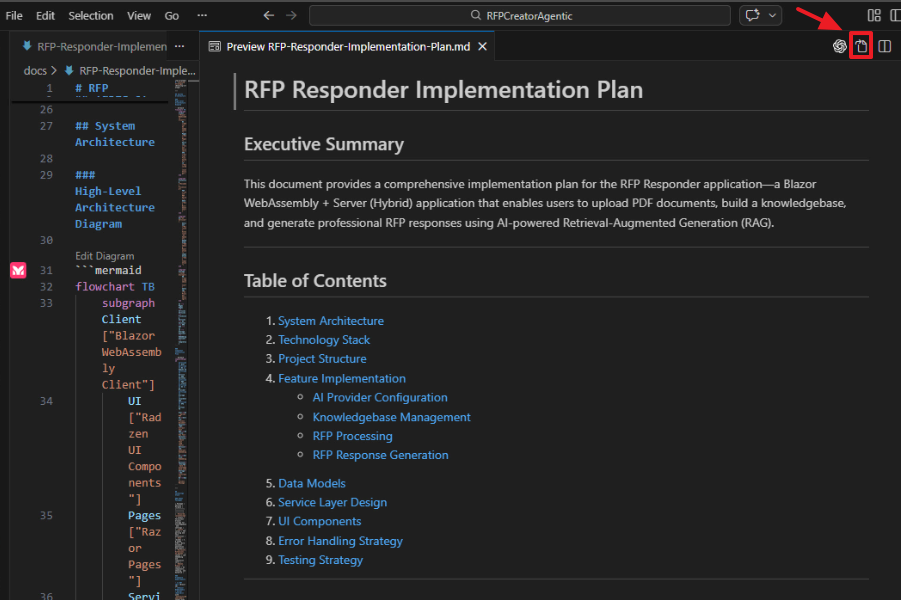Open the Copilot chat icon in title bar
Image resolution: width=901 pixels, height=600 pixels.
751,16
